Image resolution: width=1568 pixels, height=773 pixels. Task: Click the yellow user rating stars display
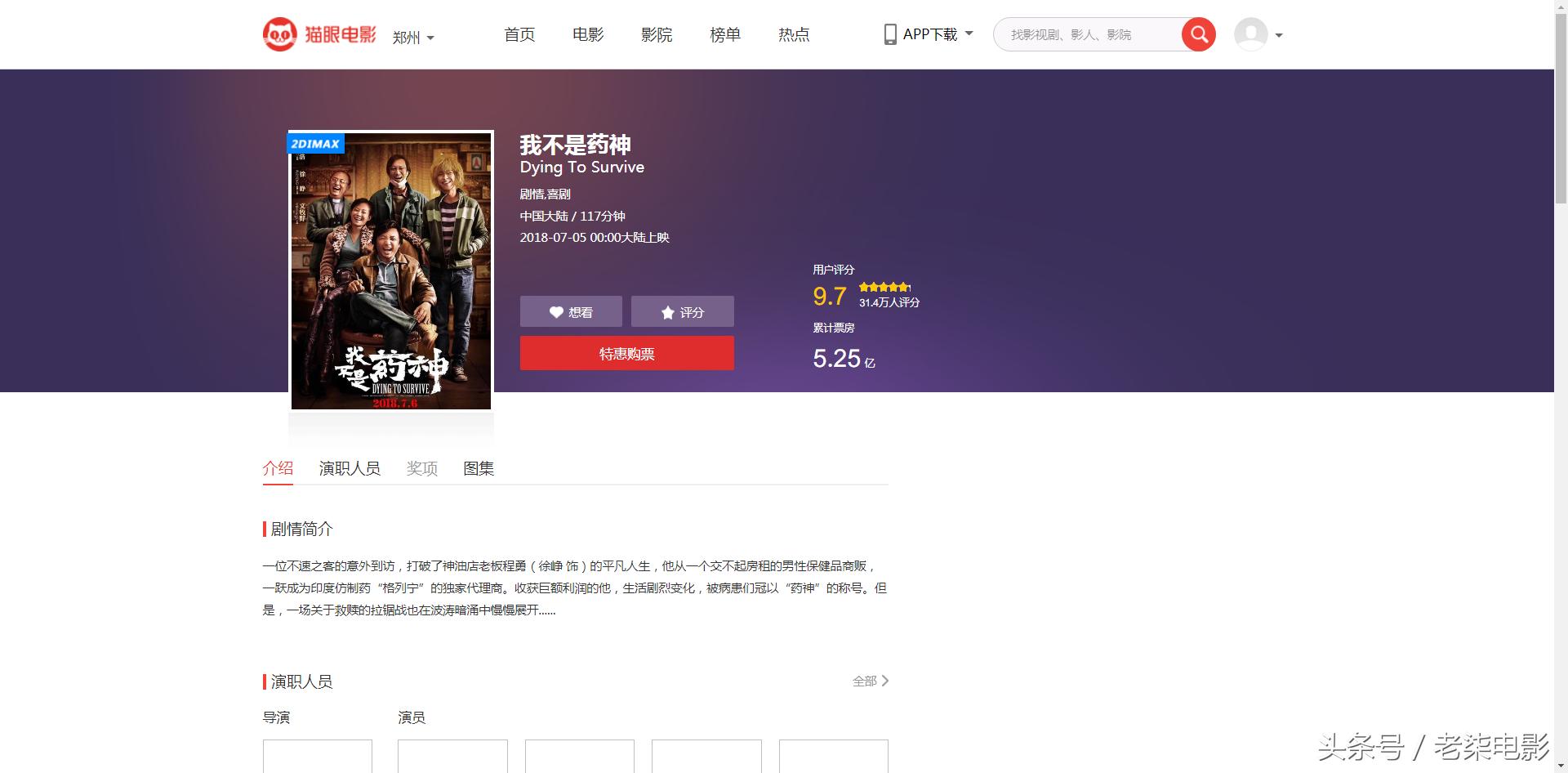tap(884, 287)
